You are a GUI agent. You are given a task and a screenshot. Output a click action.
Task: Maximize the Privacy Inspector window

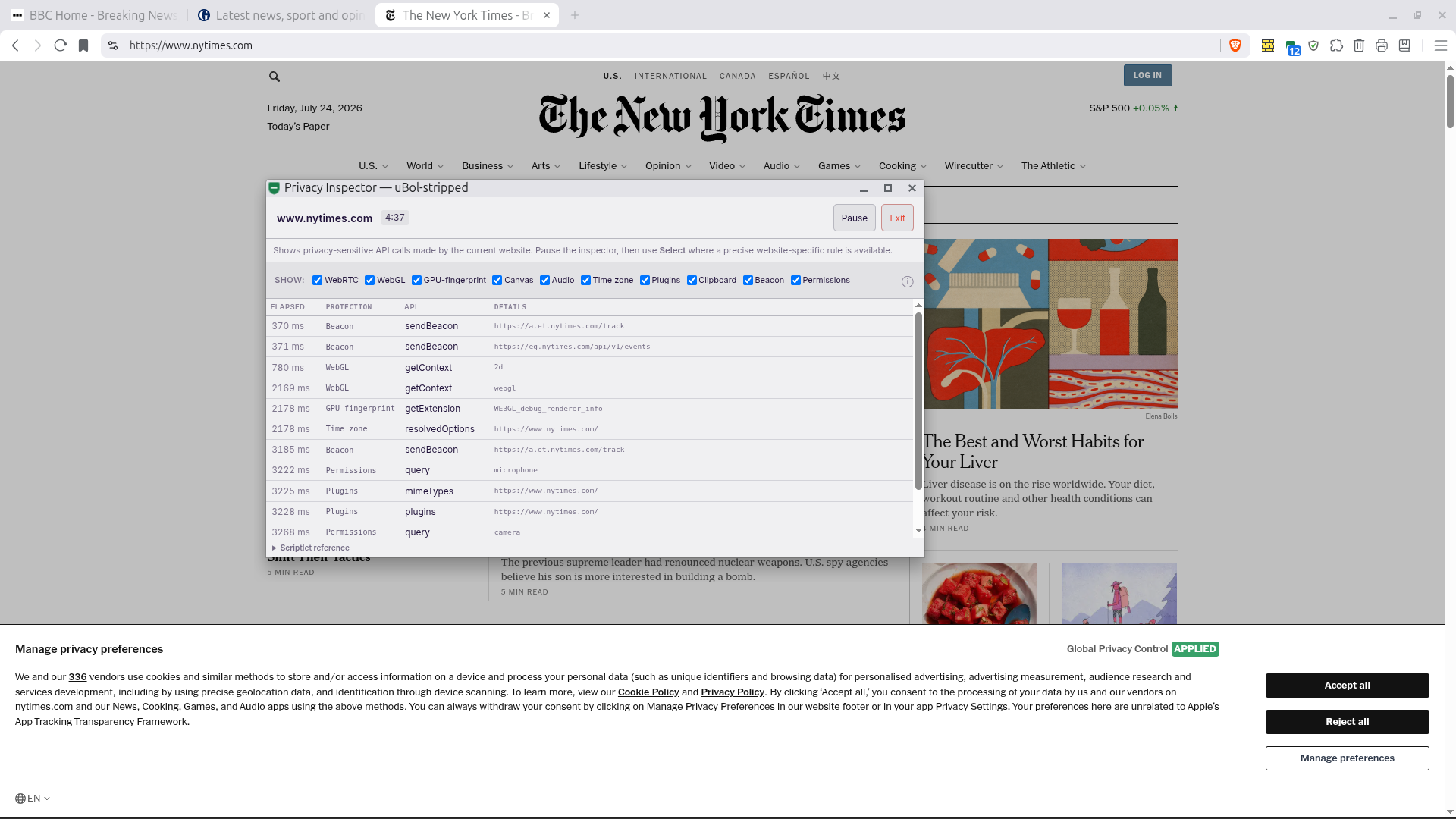pyautogui.click(x=888, y=188)
